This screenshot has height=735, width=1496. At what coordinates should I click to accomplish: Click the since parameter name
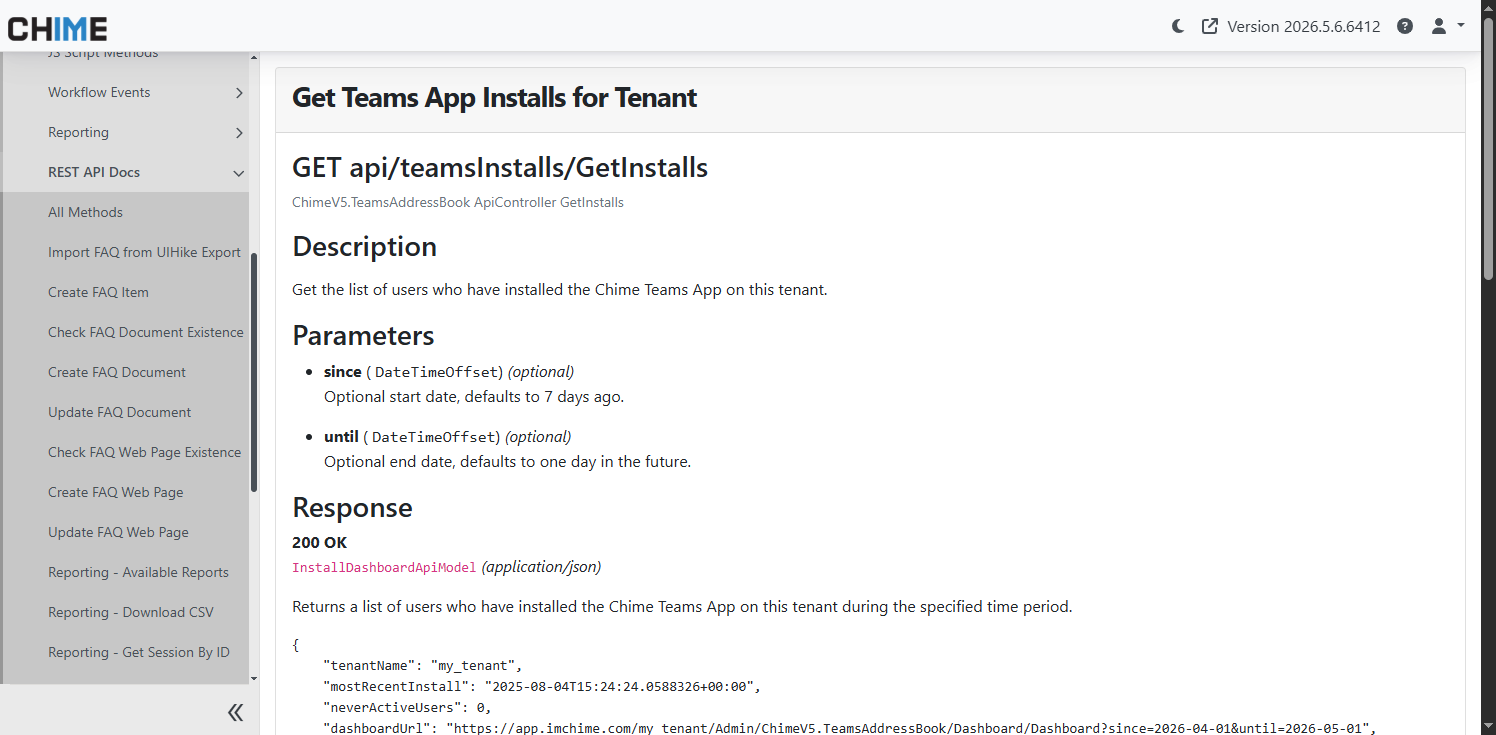(x=342, y=372)
